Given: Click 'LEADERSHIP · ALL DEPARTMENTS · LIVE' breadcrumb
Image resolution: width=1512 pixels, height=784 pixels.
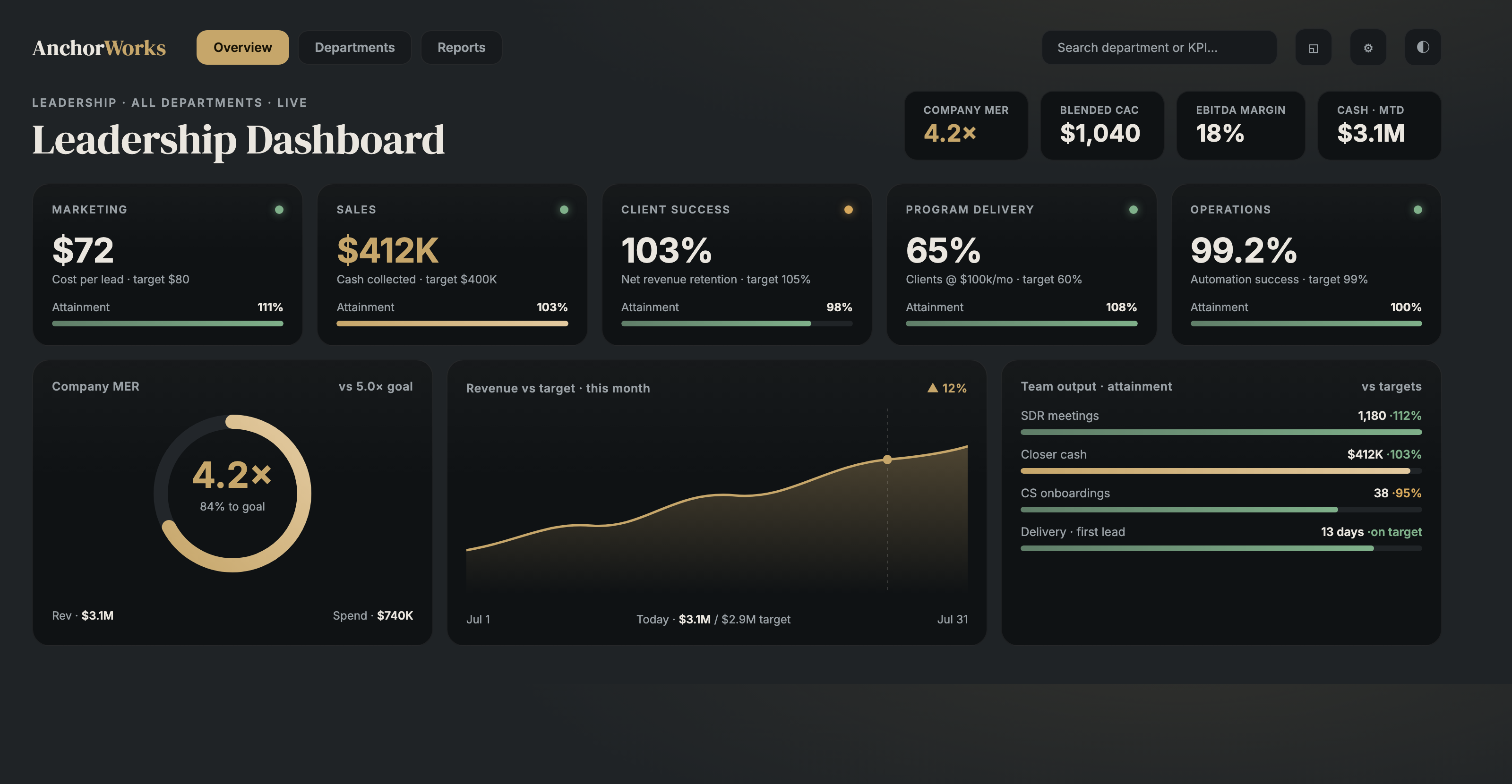Looking at the screenshot, I should tap(169, 102).
